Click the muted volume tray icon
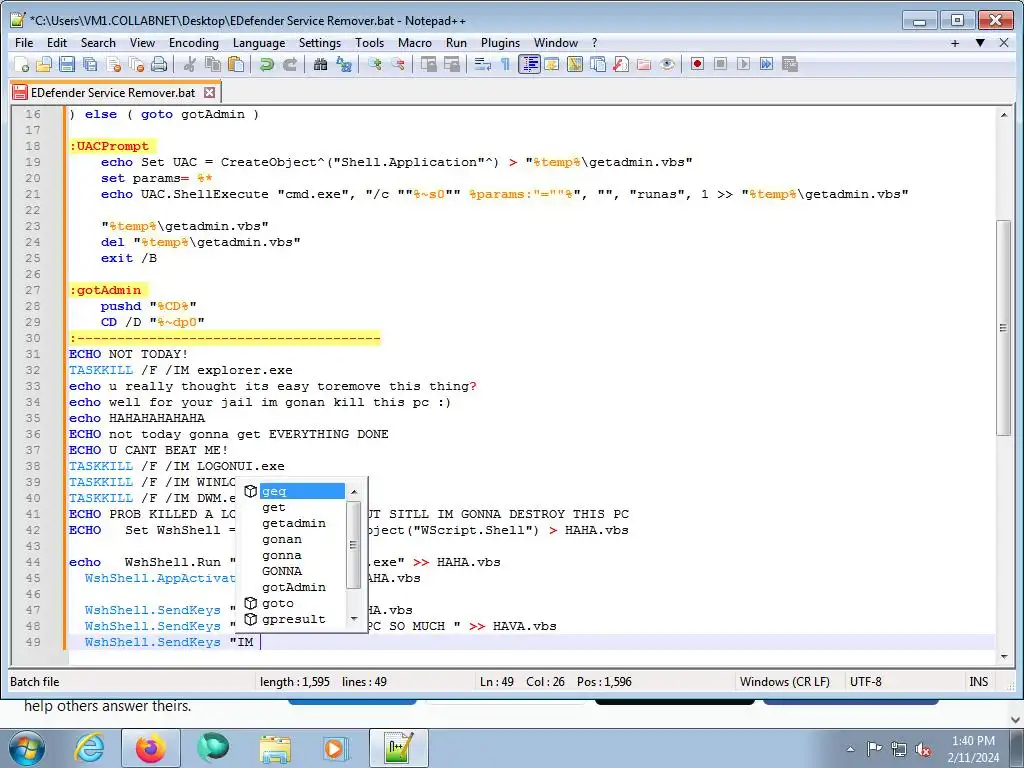 [x=923, y=749]
